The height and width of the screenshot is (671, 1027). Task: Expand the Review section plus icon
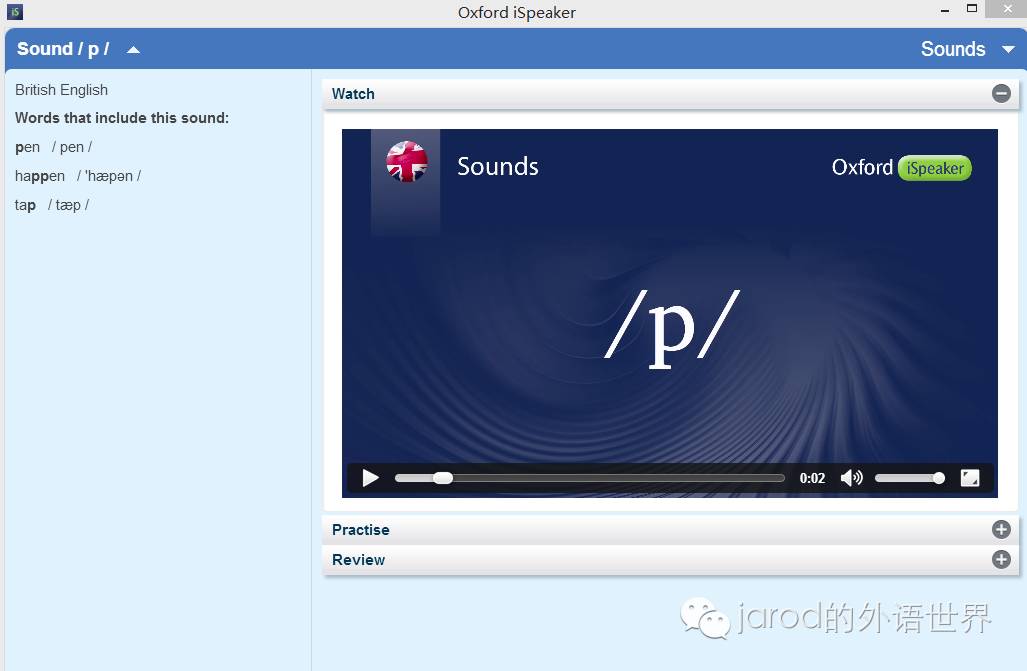click(1001, 560)
